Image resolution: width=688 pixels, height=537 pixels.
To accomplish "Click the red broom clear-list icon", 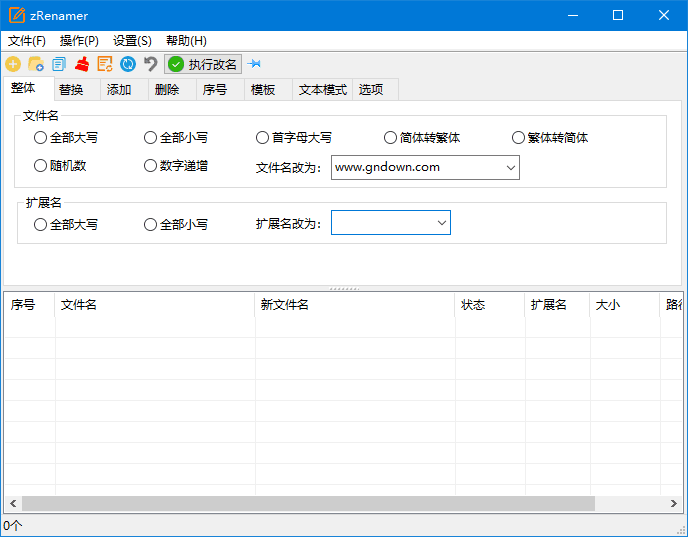I will 82,64.
